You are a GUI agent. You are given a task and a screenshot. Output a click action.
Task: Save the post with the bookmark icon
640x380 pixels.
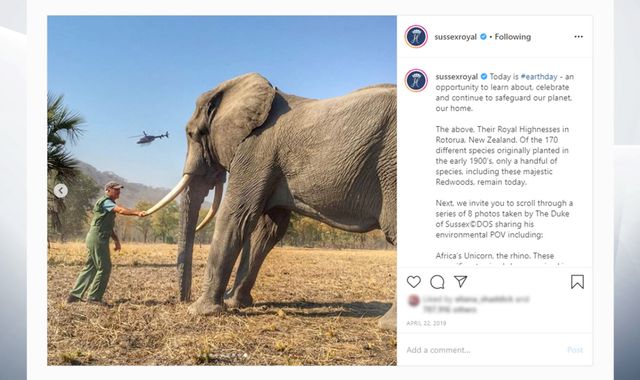tap(577, 282)
